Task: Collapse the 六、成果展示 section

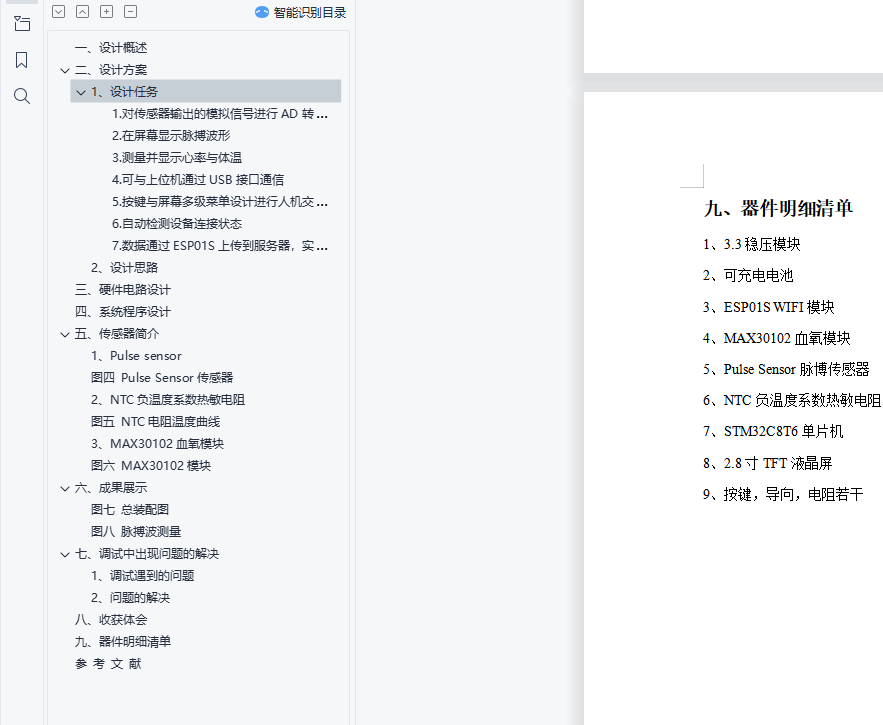Action: (65, 488)
